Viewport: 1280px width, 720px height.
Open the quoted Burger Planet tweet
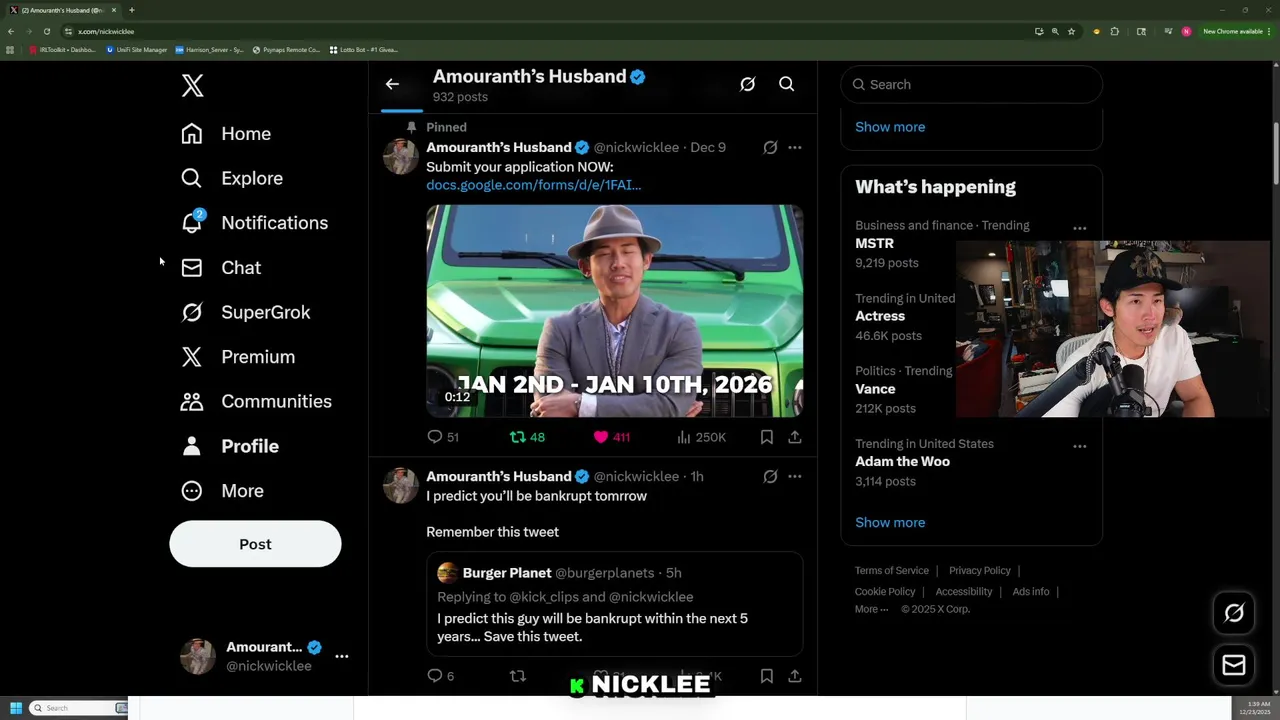pos(614,604)
